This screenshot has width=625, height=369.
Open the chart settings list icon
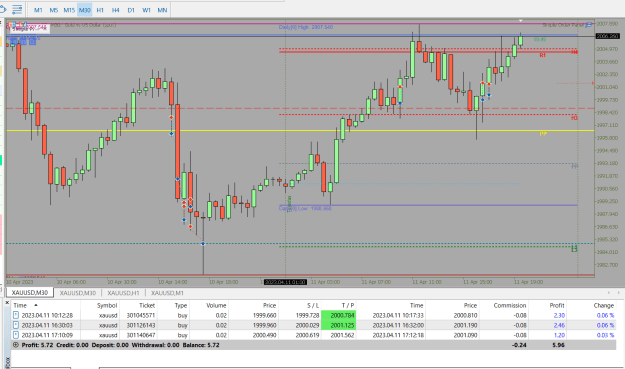pyautogui.click(x=17, y=9)
